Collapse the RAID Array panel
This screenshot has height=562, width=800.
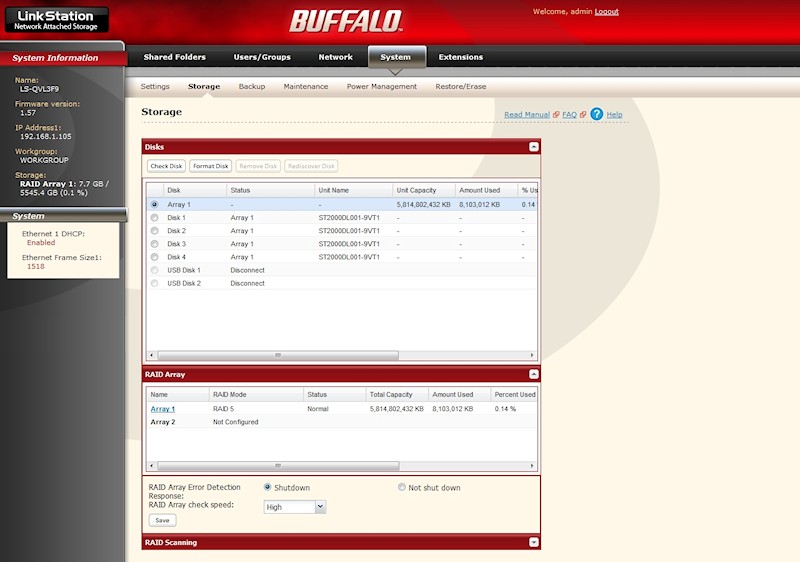pos(534,374)
